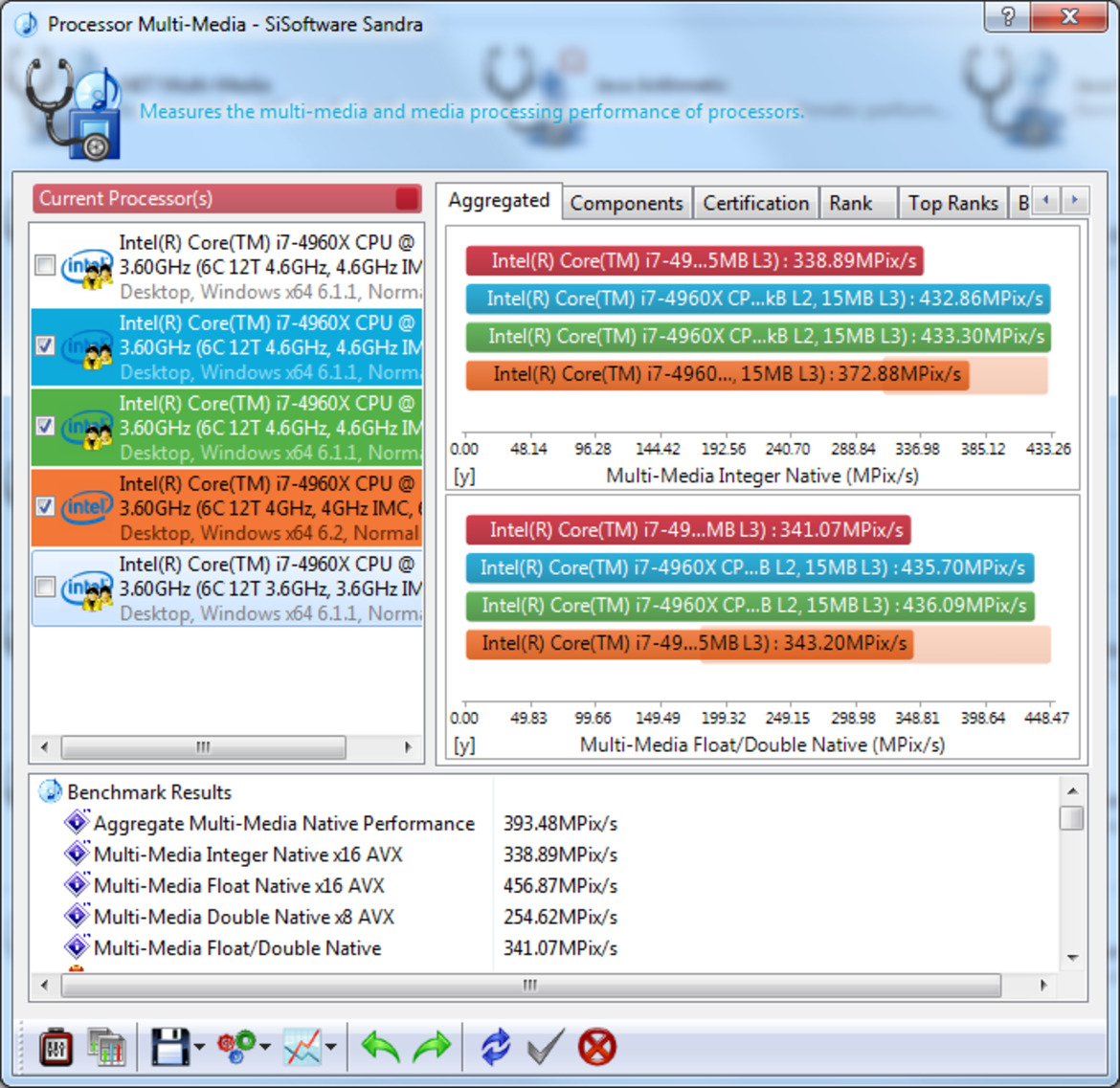The image size is (1120, 1088).
Task: Select the 393.48MPix/s aggregate value
Action: coord(560,823)
